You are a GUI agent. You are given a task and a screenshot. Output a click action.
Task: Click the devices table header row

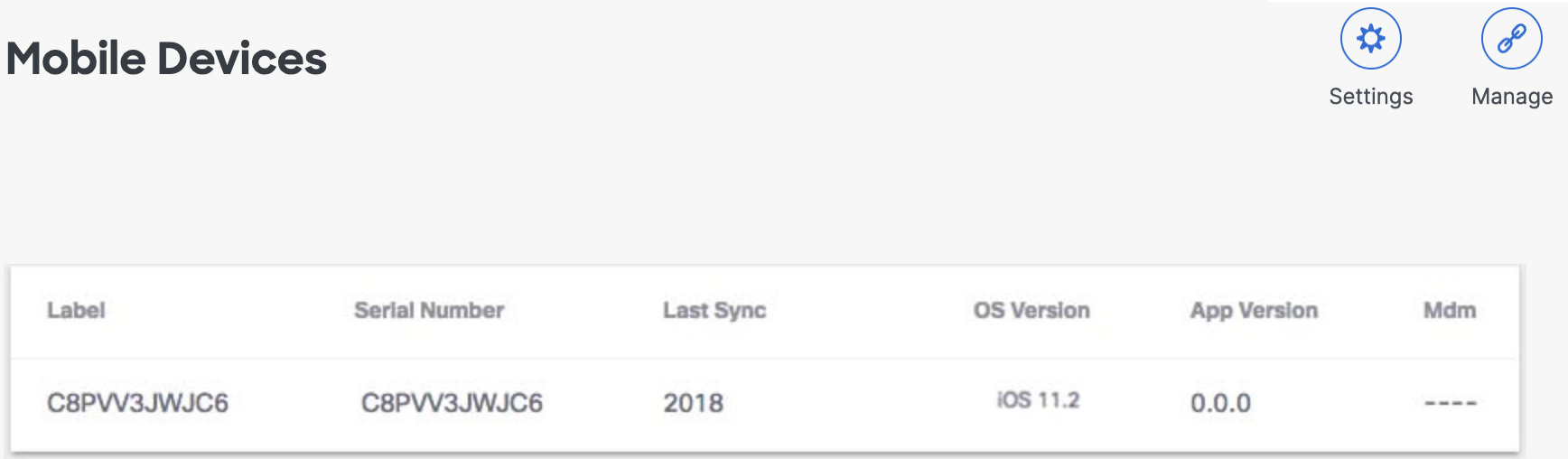pyautogui.click(x=764, y=312)
